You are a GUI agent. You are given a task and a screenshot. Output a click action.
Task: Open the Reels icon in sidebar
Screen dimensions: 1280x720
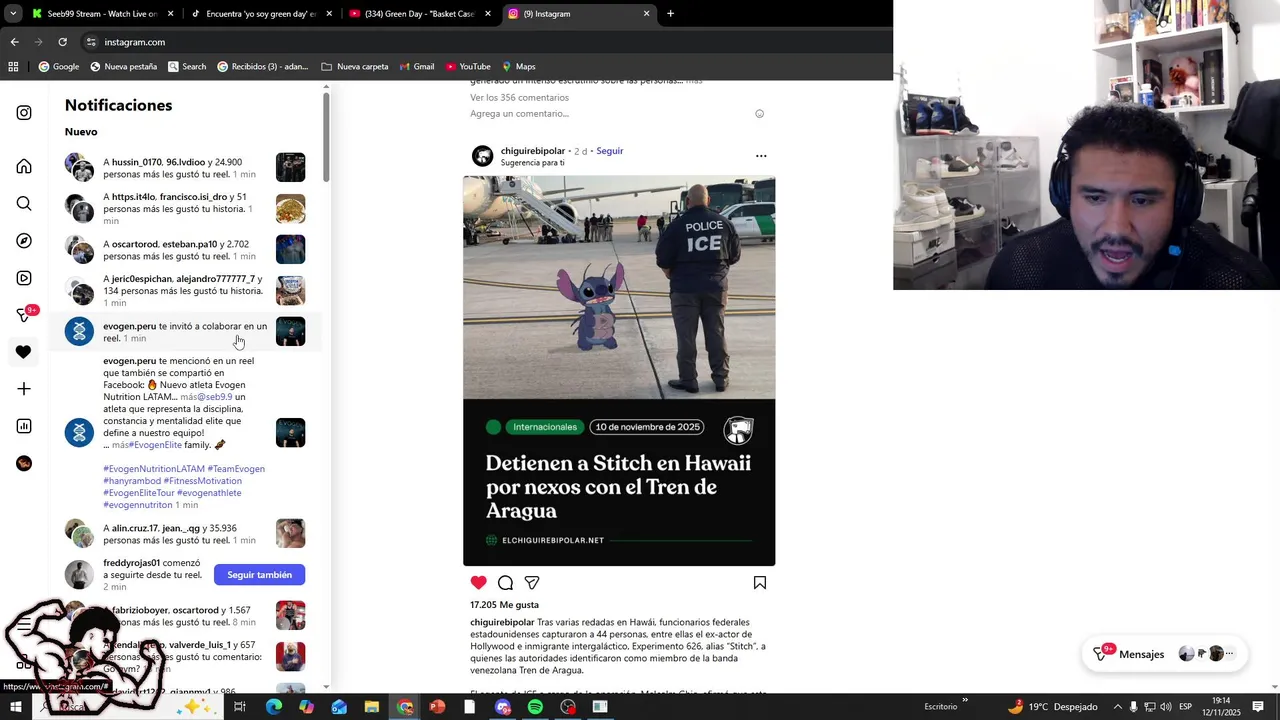(24, 278)
